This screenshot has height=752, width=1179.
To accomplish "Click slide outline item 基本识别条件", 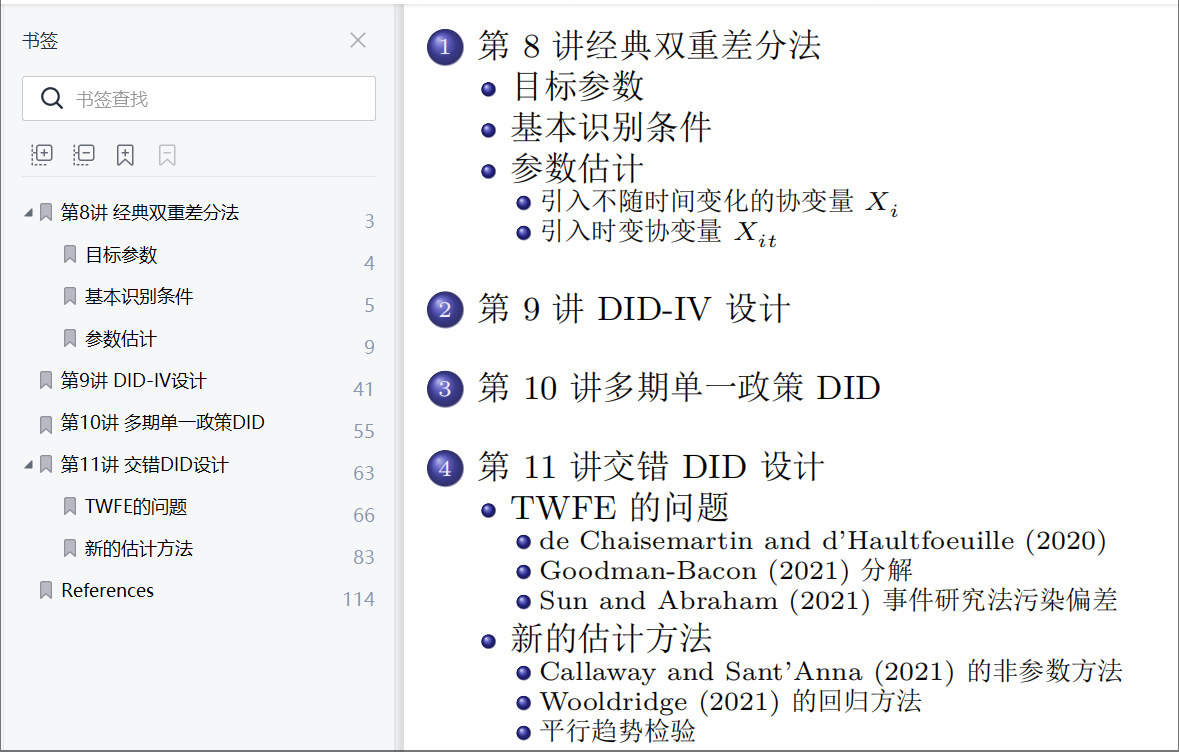I will pyautogui.click(x=611, y=127).
